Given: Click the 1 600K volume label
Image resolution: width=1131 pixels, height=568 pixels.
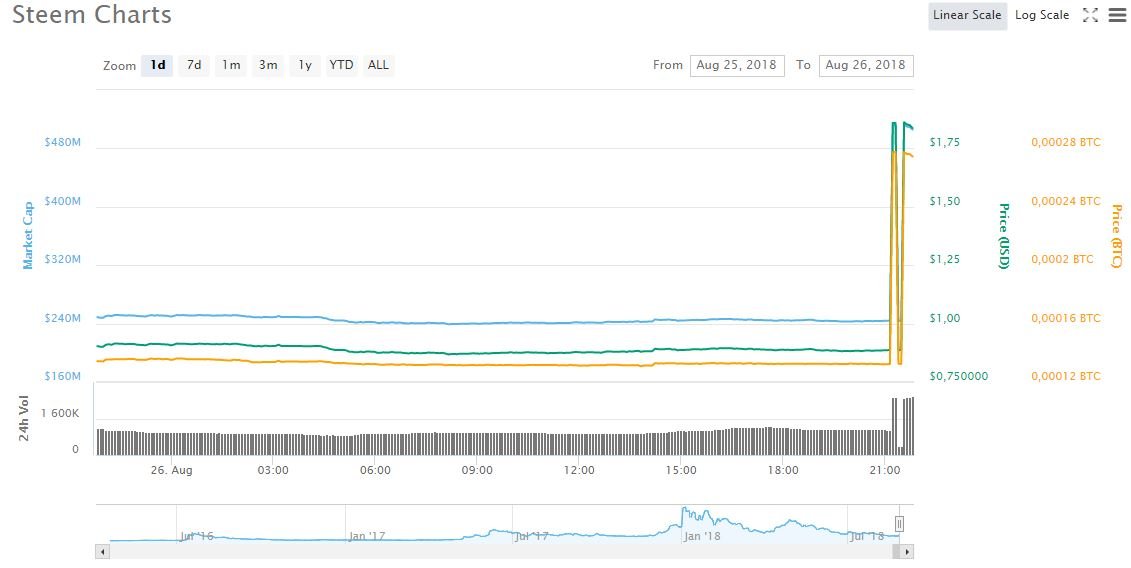Looking at the screenshot, I should point(60,413).
